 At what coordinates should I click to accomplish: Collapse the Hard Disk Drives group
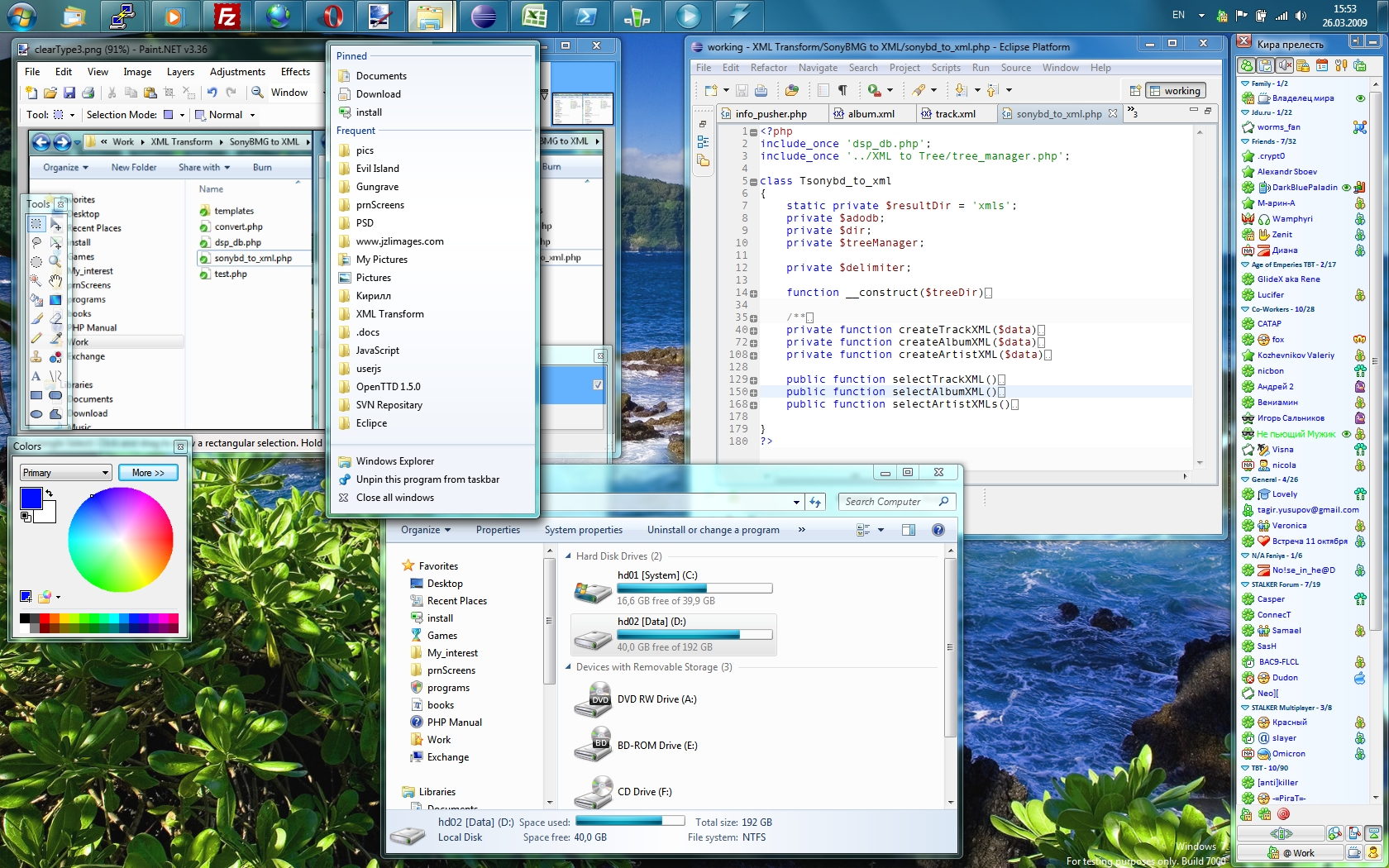pyautogui.click(x=568, y=556)
